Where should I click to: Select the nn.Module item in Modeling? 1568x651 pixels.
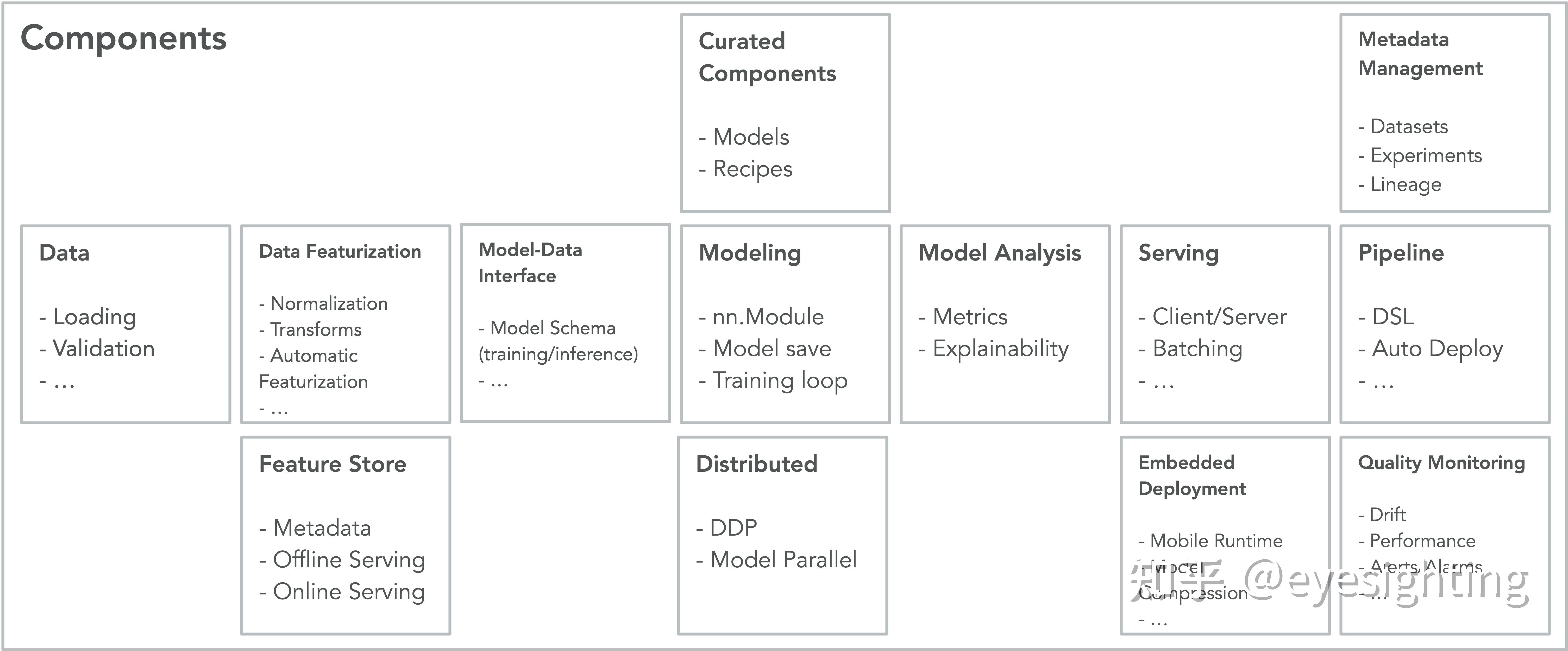(768, 317)
